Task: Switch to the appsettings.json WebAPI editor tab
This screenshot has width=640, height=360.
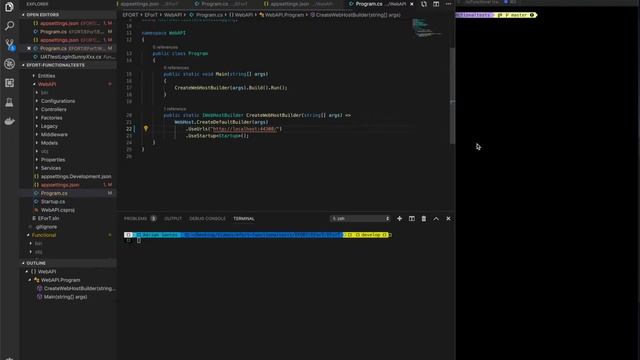Action: coord(298,4)
